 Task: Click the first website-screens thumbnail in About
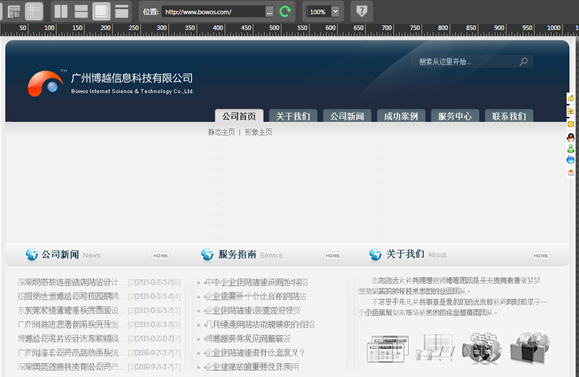[x=388, y=349]
